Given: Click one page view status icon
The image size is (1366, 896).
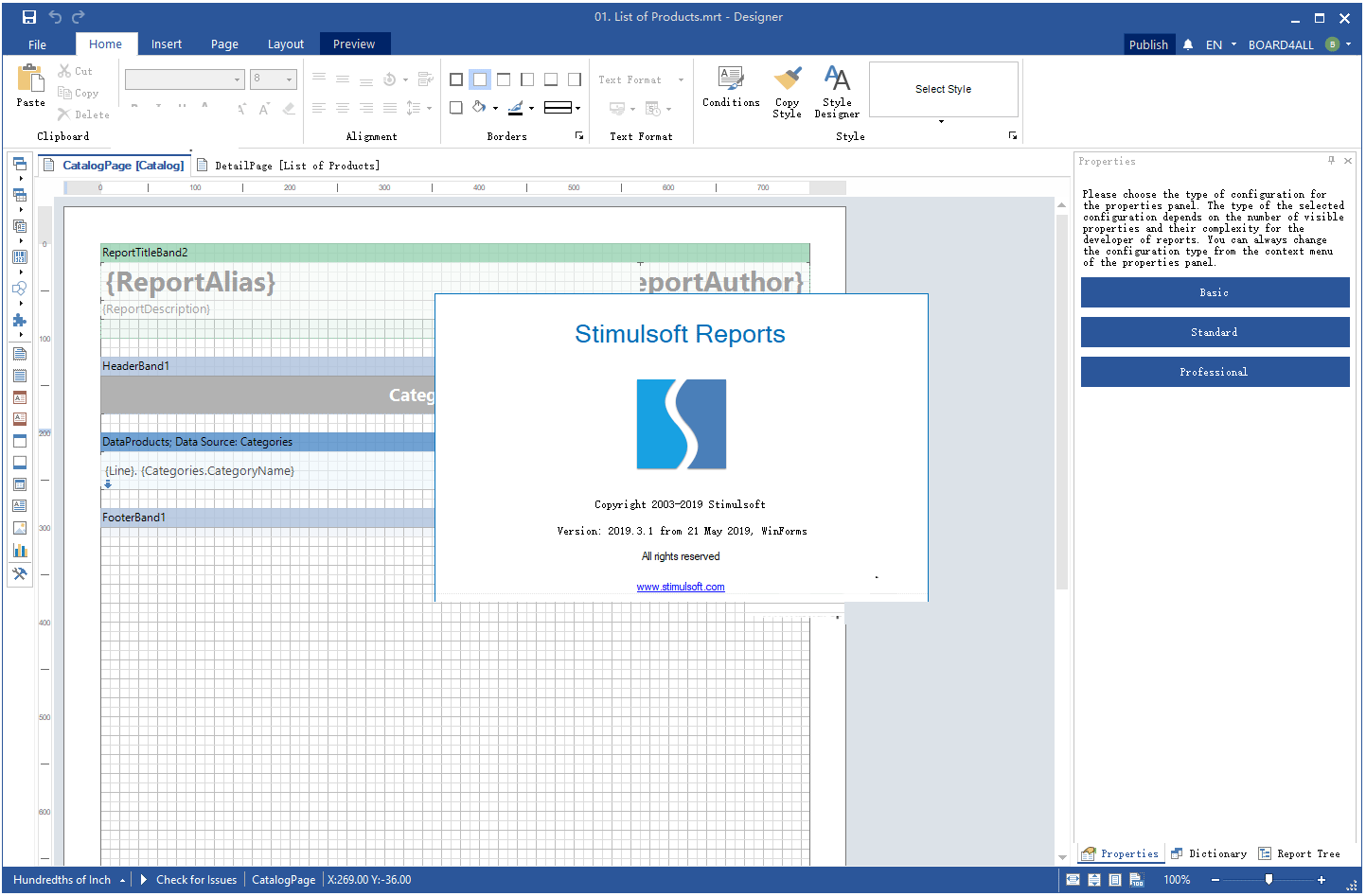Looking at the screenshot, I should [1115, 880].
